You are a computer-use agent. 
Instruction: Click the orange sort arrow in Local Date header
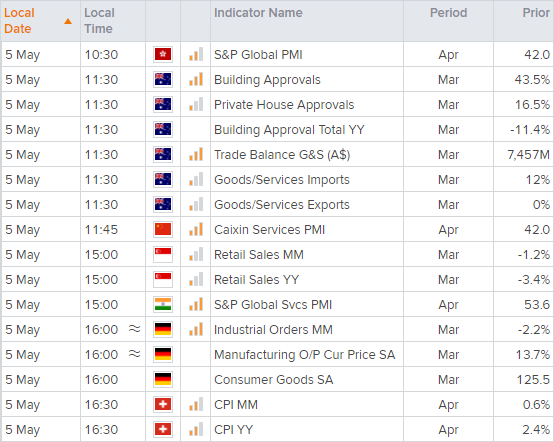pos(68,22)
